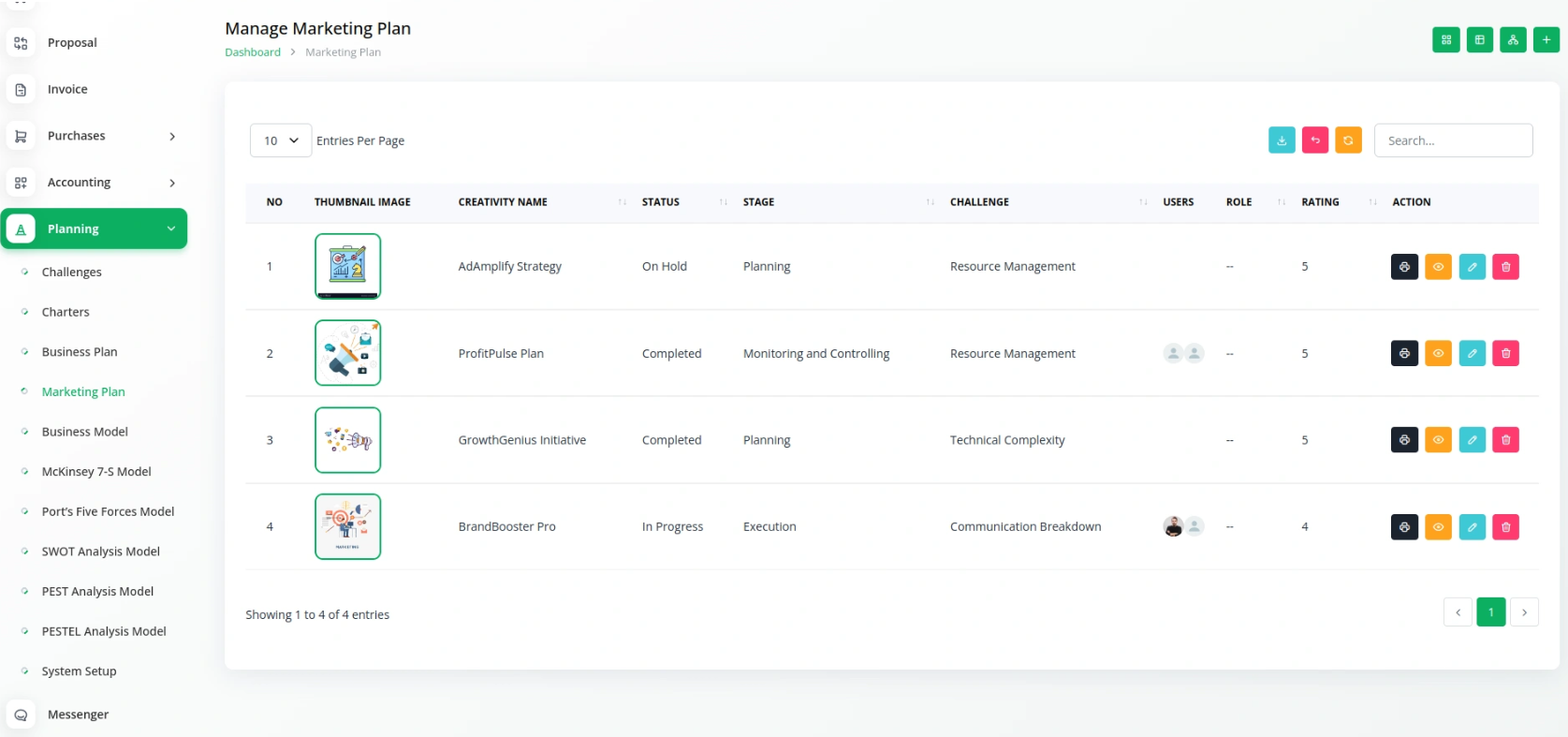This screenshot has width=1568, height=737.
Task: Delete the BrandBooster Pro entry
Action: click(1505, 527)
